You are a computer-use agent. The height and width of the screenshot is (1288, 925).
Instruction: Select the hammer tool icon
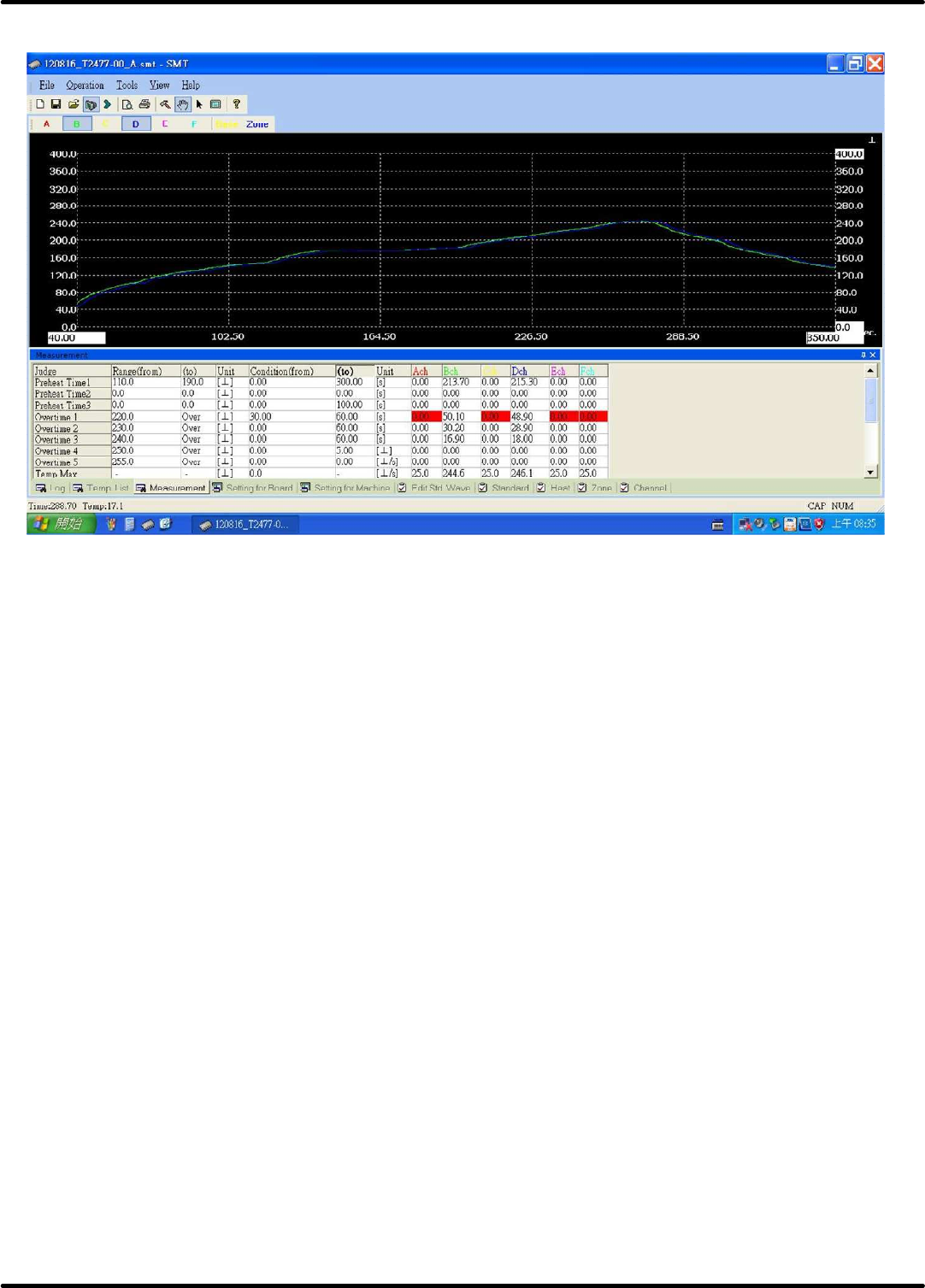point(165,104)
